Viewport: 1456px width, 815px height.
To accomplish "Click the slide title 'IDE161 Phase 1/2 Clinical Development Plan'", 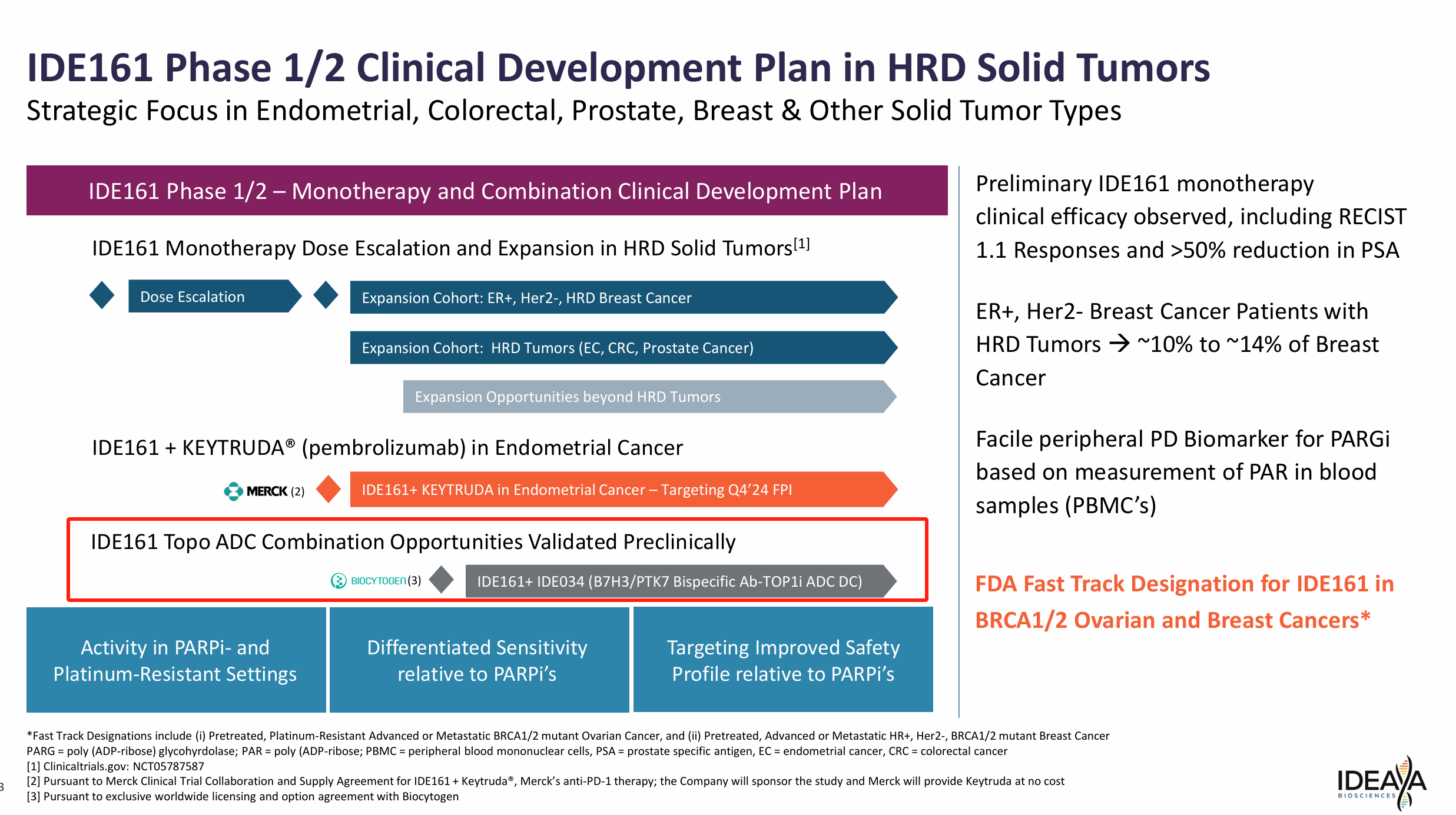I will (618, 67).
